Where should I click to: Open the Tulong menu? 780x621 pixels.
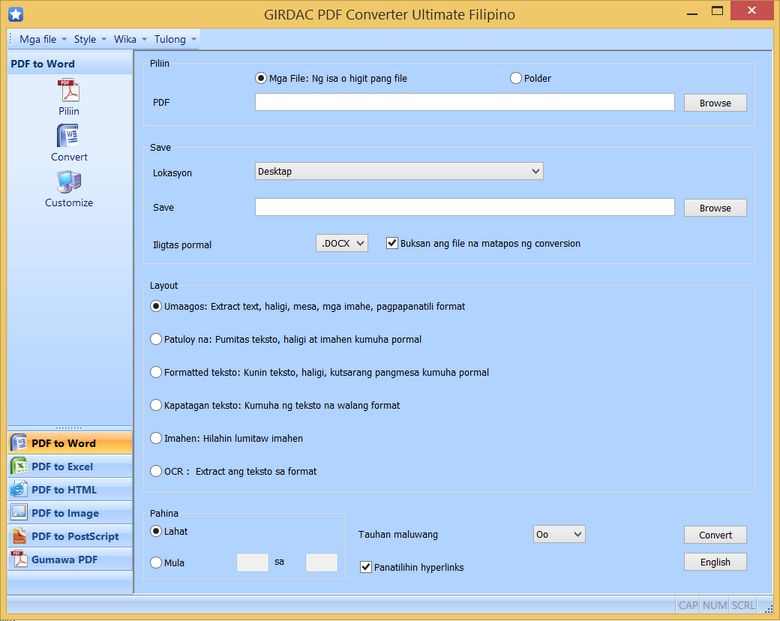pyautogui.click(x=175, y=39)
